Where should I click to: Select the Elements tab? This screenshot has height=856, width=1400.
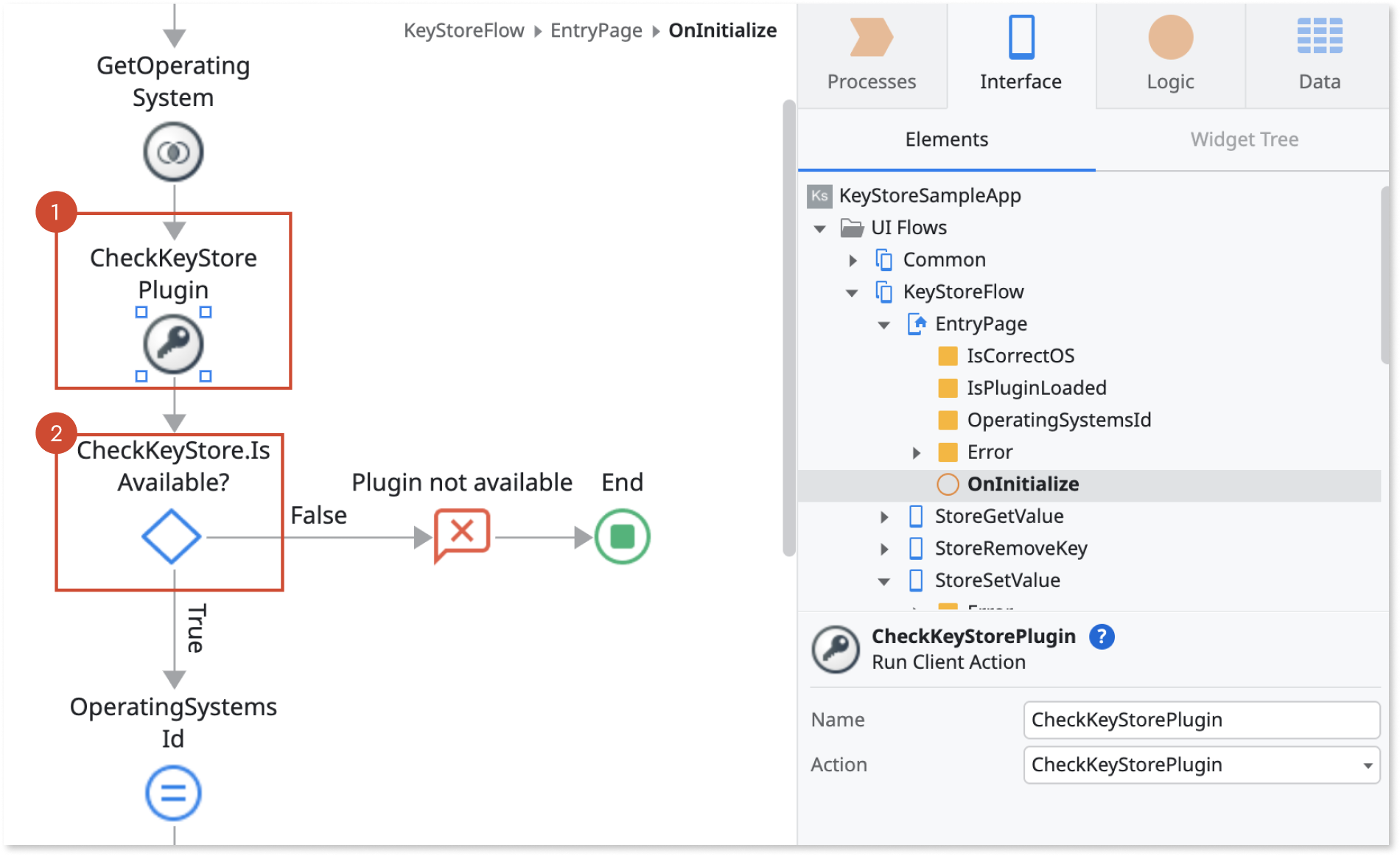946,139
